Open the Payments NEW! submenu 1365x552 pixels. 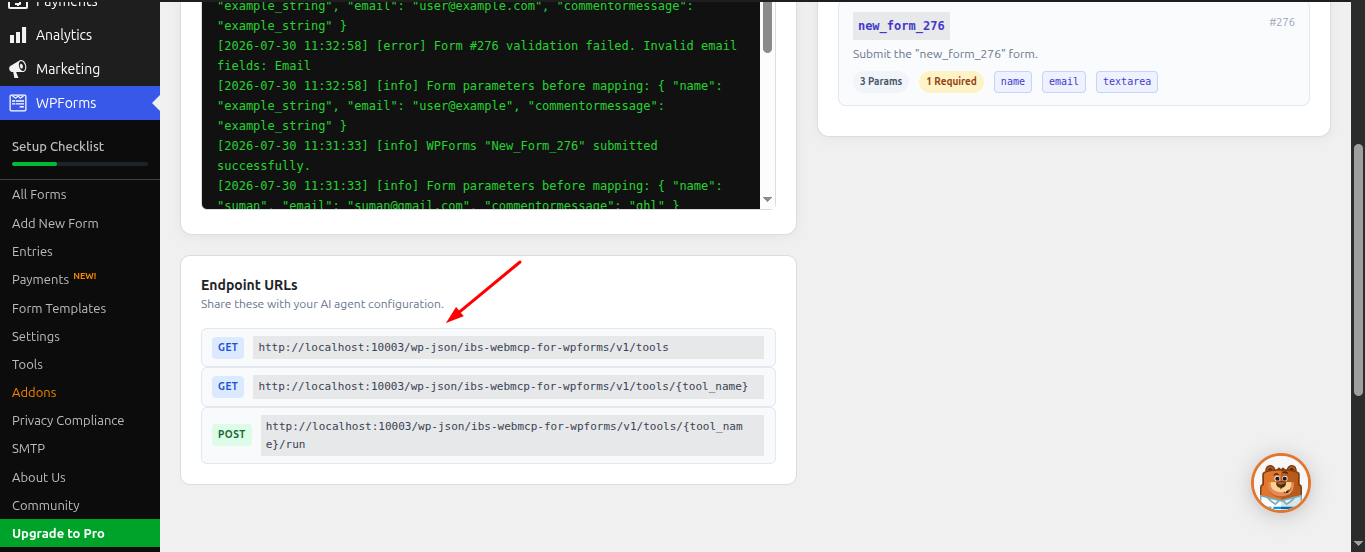(54, 279)
